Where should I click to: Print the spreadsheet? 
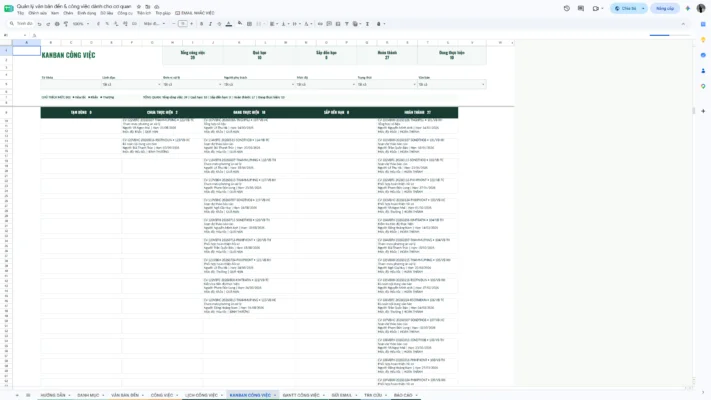pos(57,24)
